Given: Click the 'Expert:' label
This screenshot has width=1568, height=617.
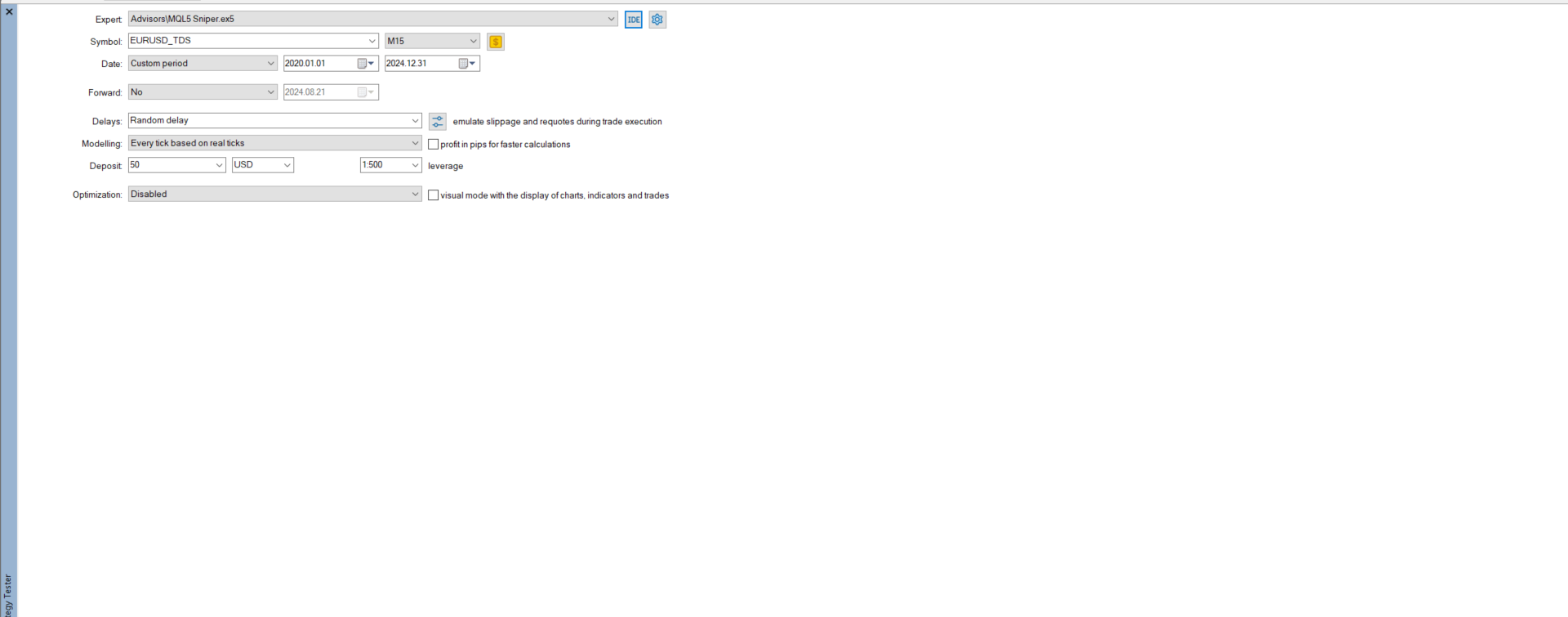Looking at the screenshot, I should 109,20.
